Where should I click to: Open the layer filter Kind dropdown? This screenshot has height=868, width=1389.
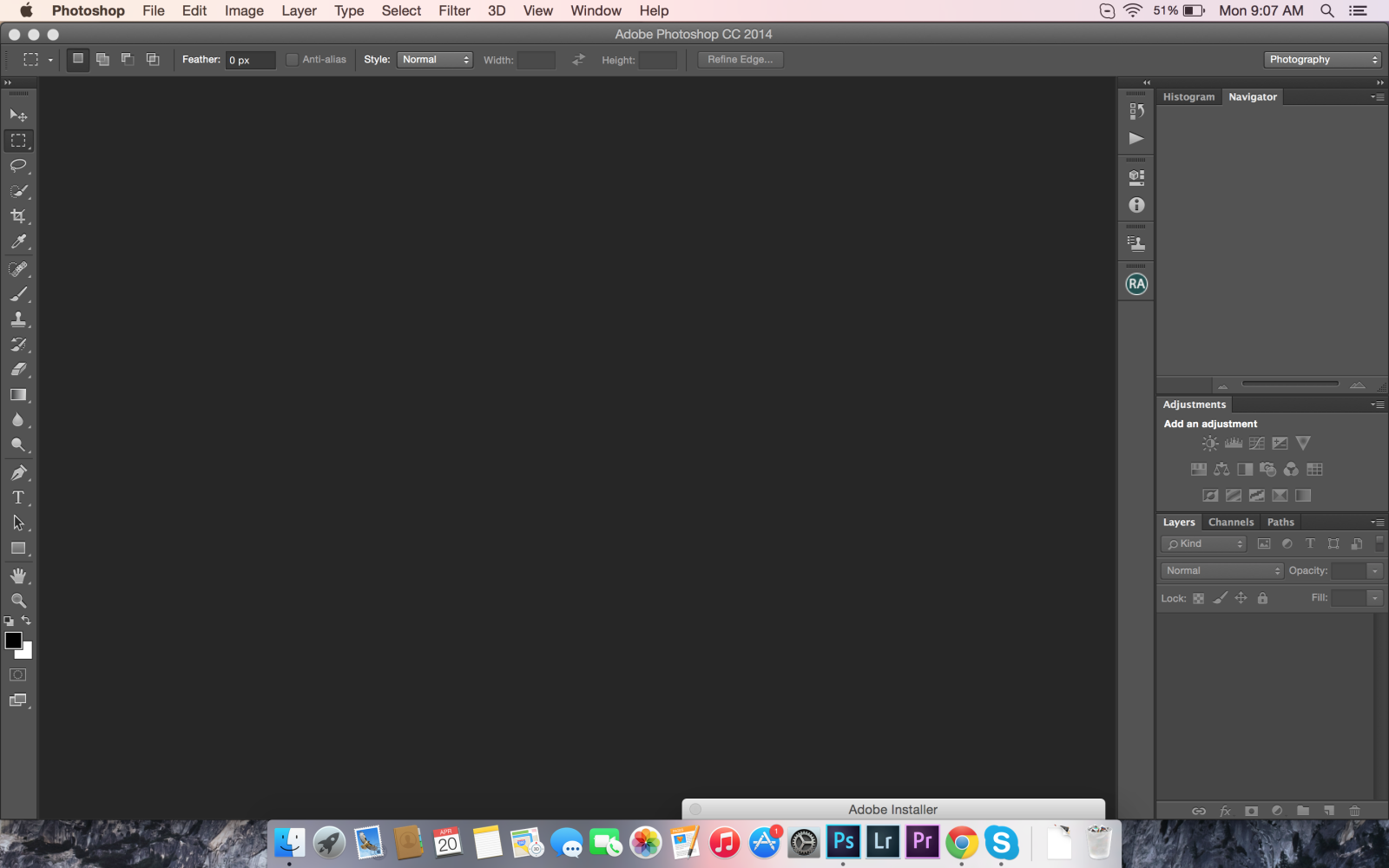tap(1203, 544)
